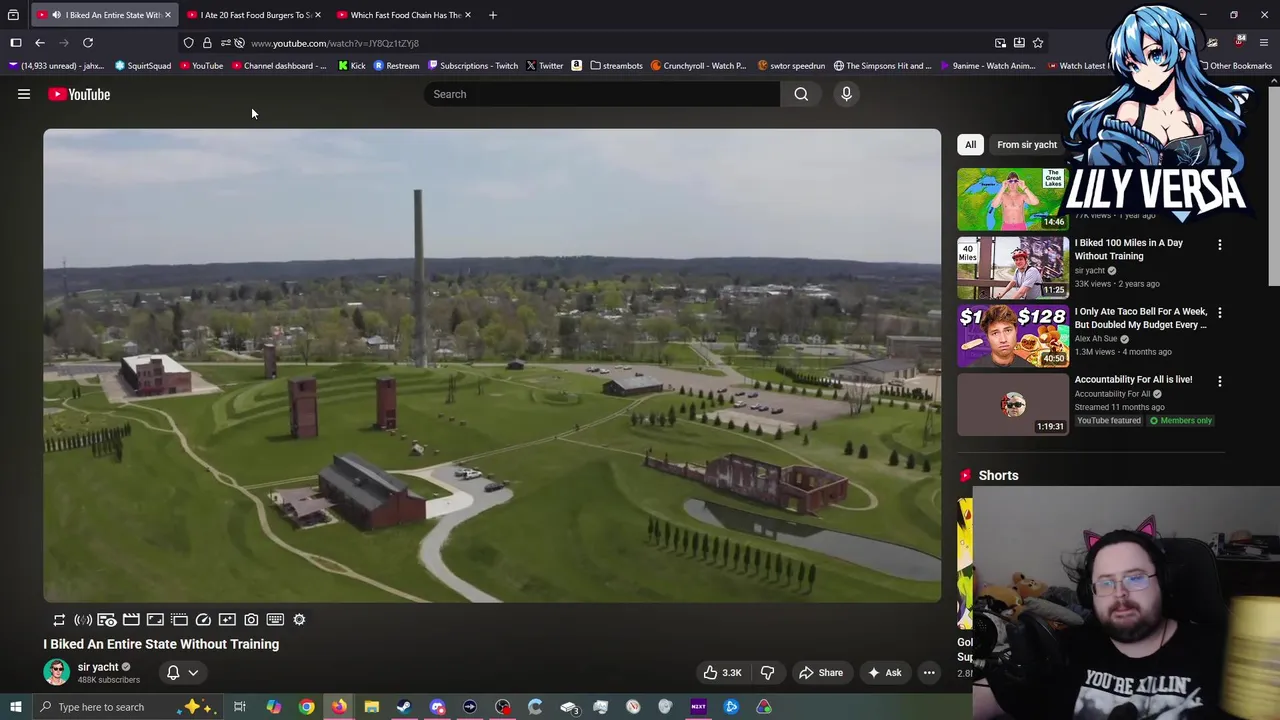Screen dimensions: 1280x720
Task: Open options for I Biked 100 Miles video
Action: [1219, 244]
